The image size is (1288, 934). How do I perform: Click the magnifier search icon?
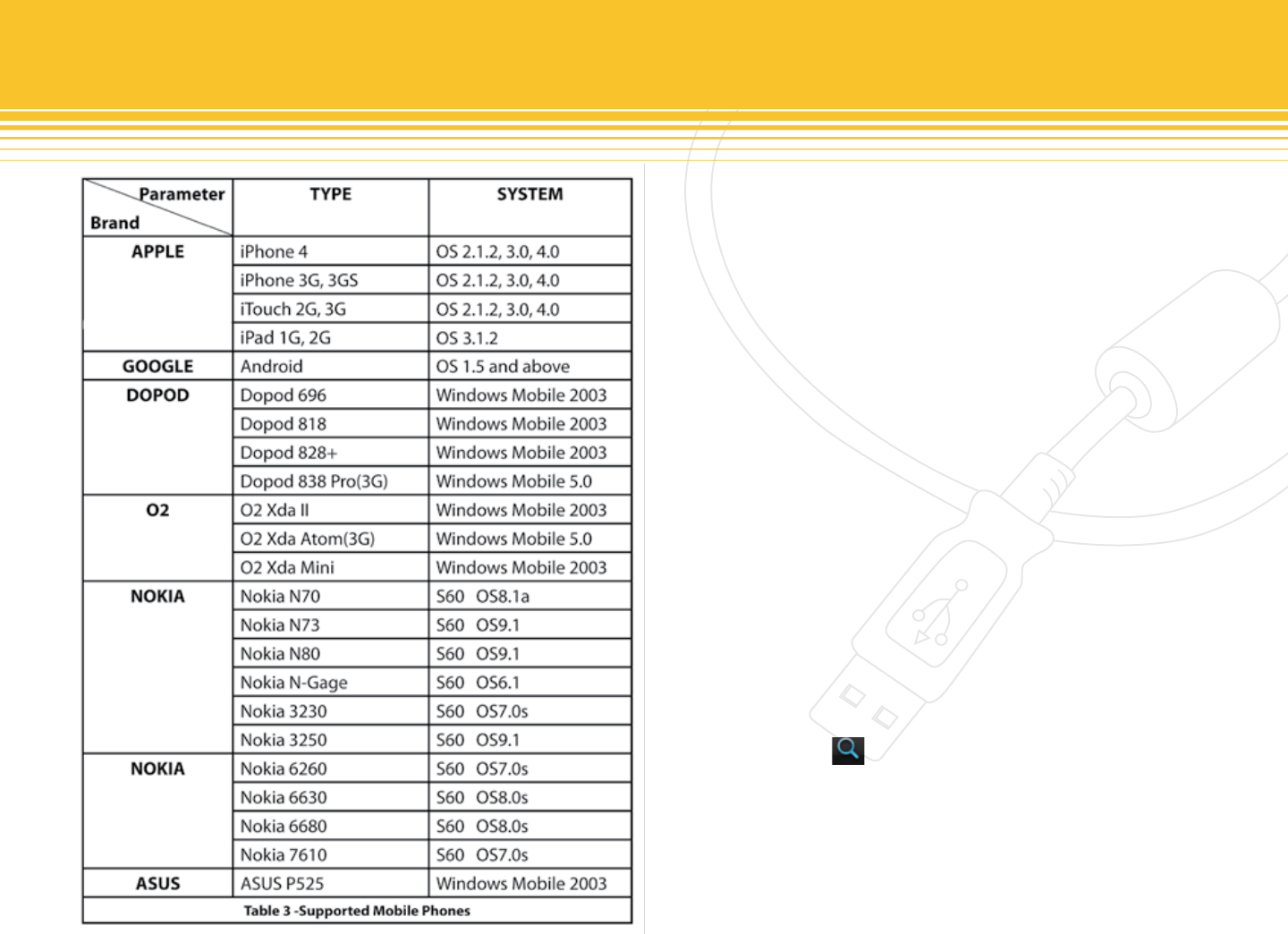pyautogui.click(x=847, y=750)
